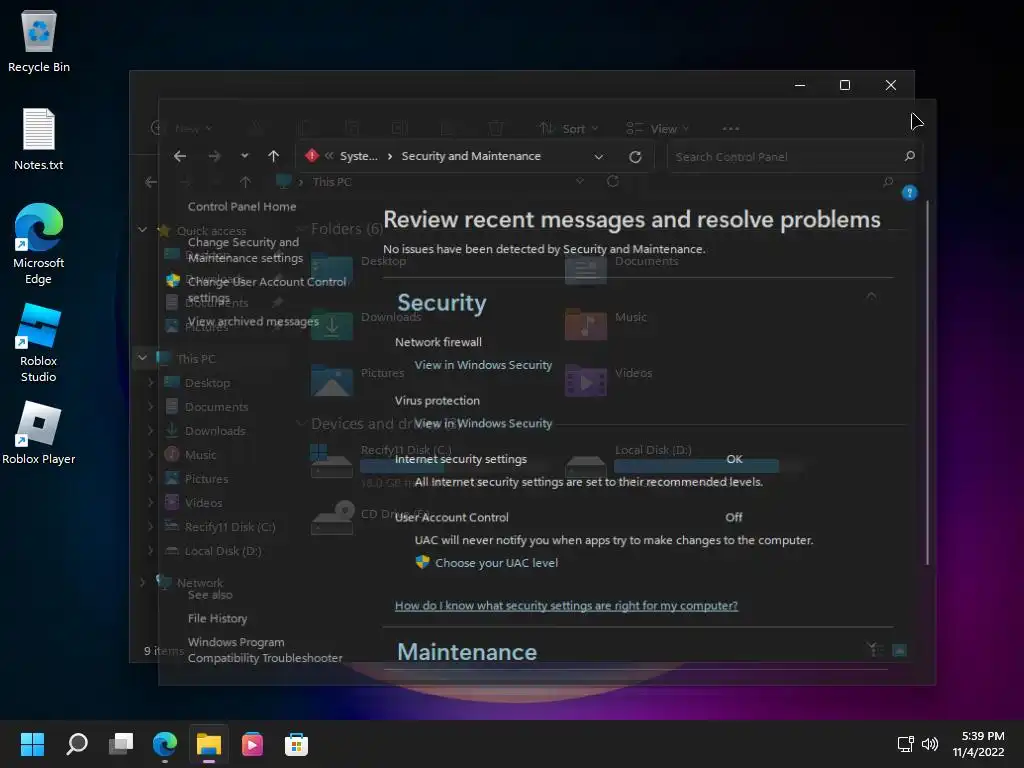
Task: Click the 'Off' status for UAC
Action: pos(733,517)
